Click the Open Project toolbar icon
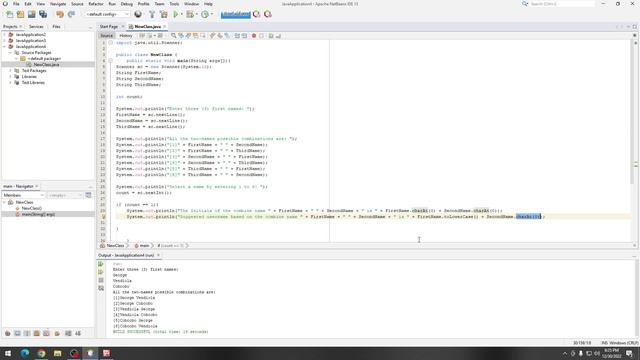Image resolution: width=640 pixels, height=360 pixels. pyautogui.click(x=31, y=14)
